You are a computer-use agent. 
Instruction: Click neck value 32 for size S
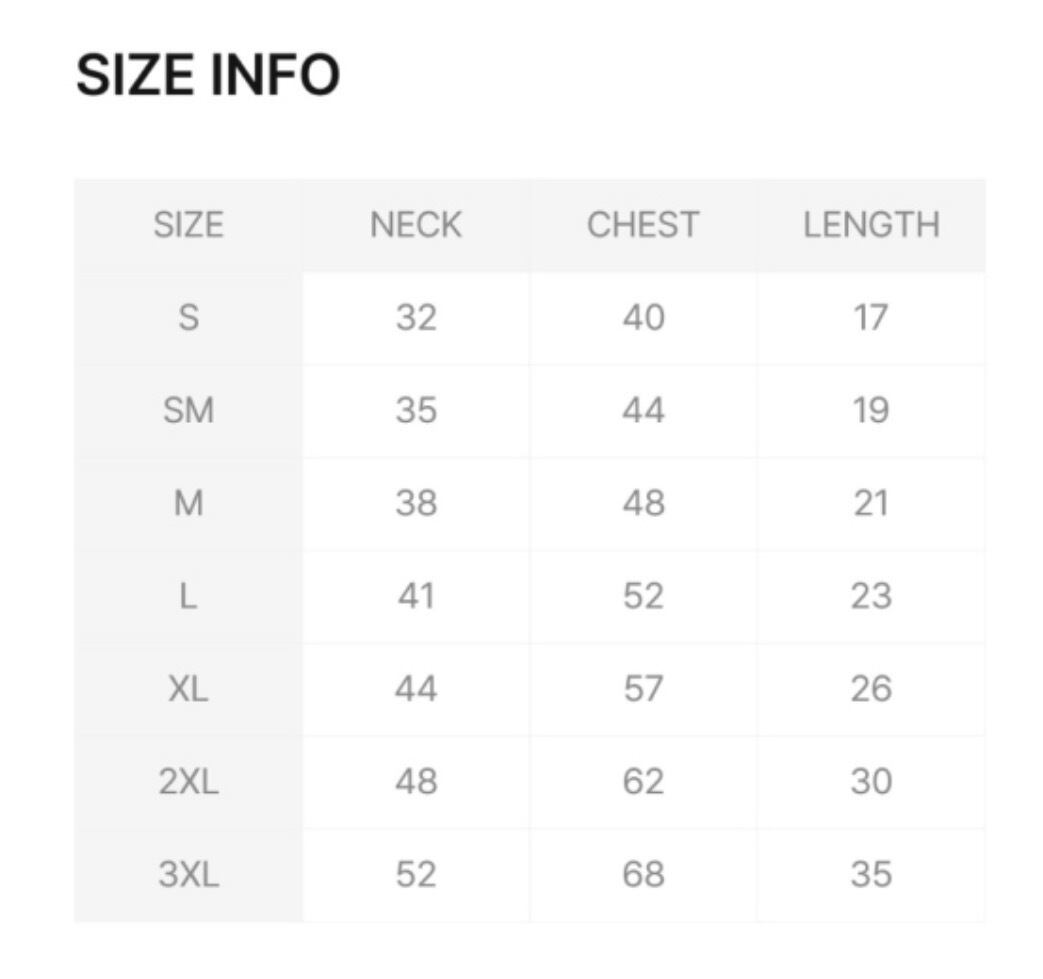click(x=415, y=318)
